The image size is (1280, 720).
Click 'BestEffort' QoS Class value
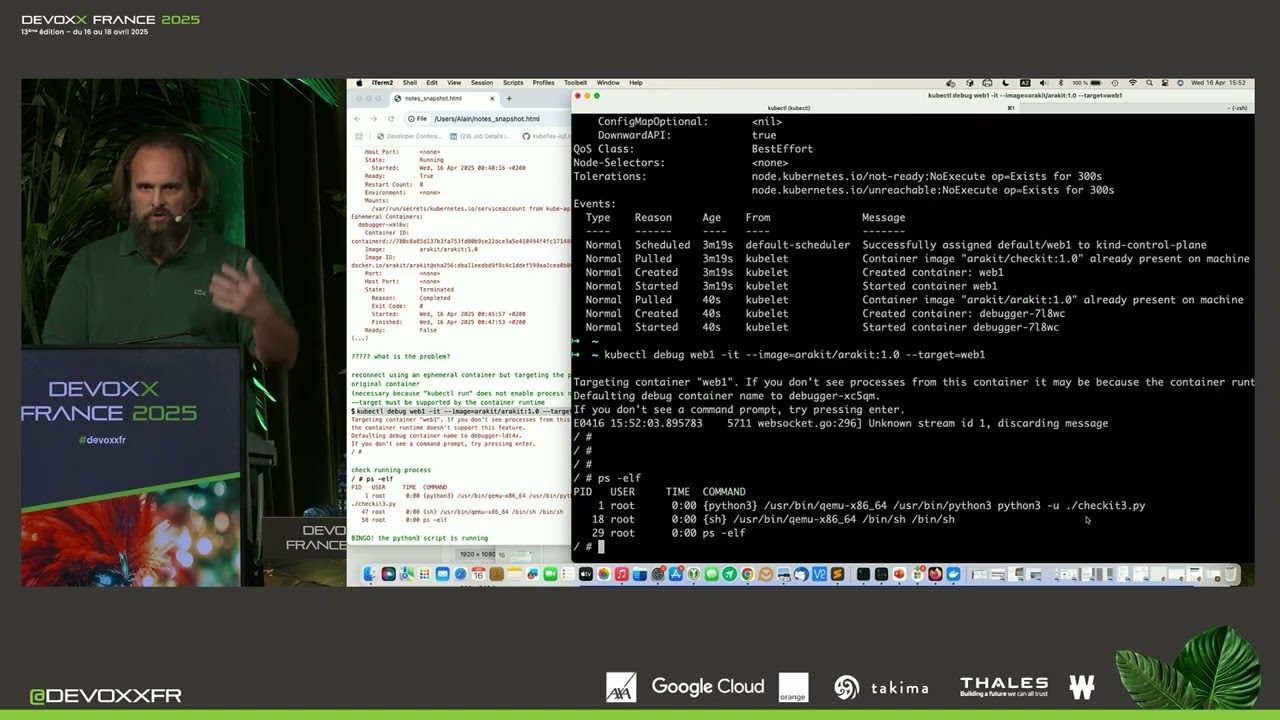[x=782, y=149]
